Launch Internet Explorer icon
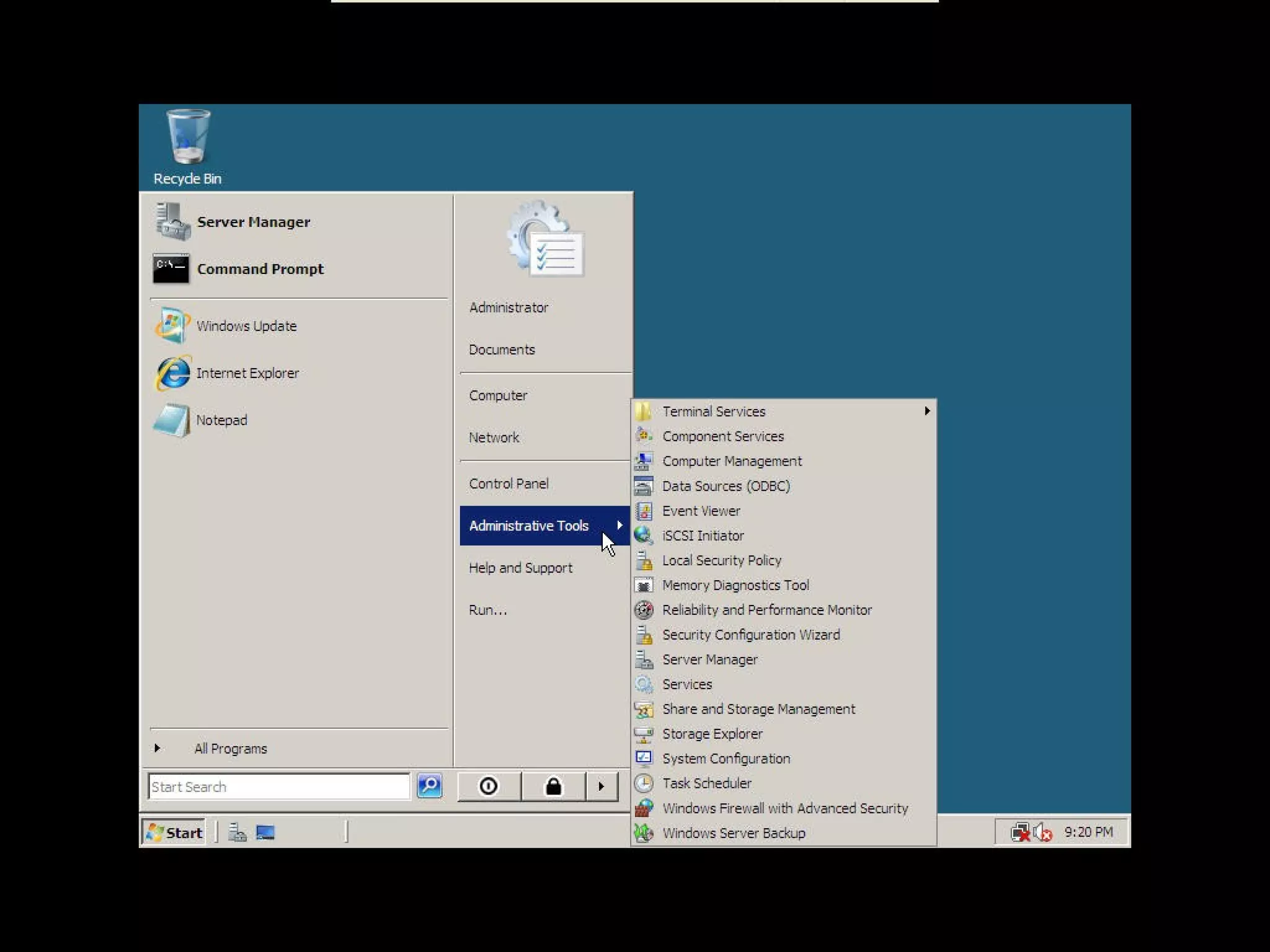Screen dimensions: 1270x952 [173, 373]
